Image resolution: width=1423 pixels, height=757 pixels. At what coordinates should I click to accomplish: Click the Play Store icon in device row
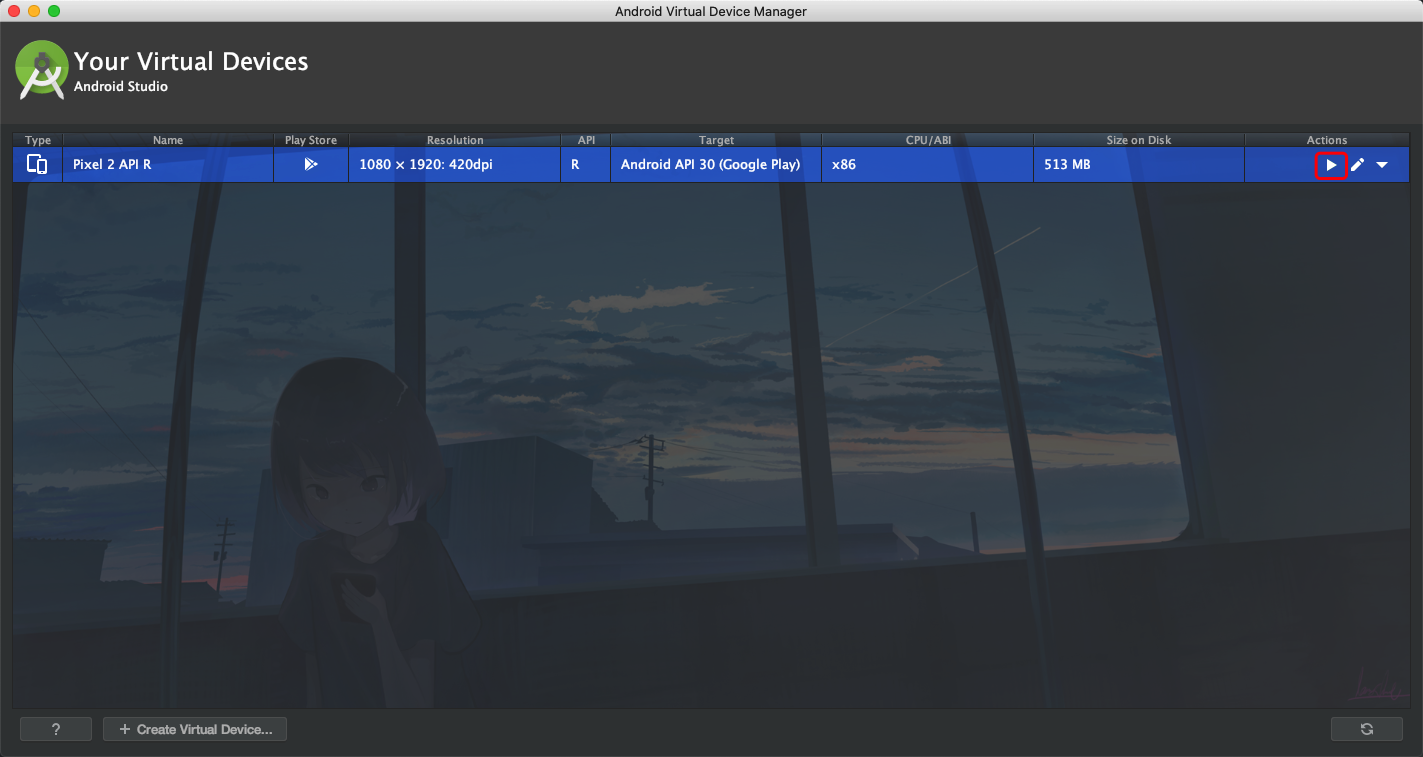(311, 164)
